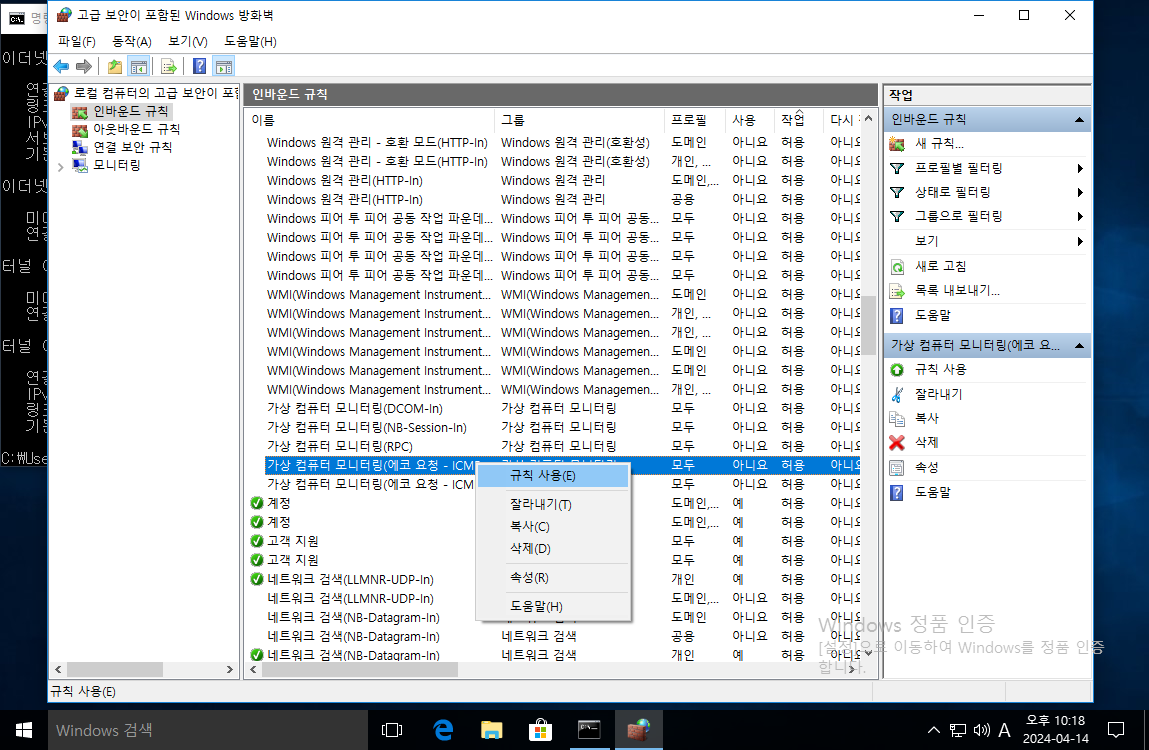The image size is (1149, 750).
Task: Collapse the 인바운드 규칙 actions section
Action: (x=1079, y=120)
